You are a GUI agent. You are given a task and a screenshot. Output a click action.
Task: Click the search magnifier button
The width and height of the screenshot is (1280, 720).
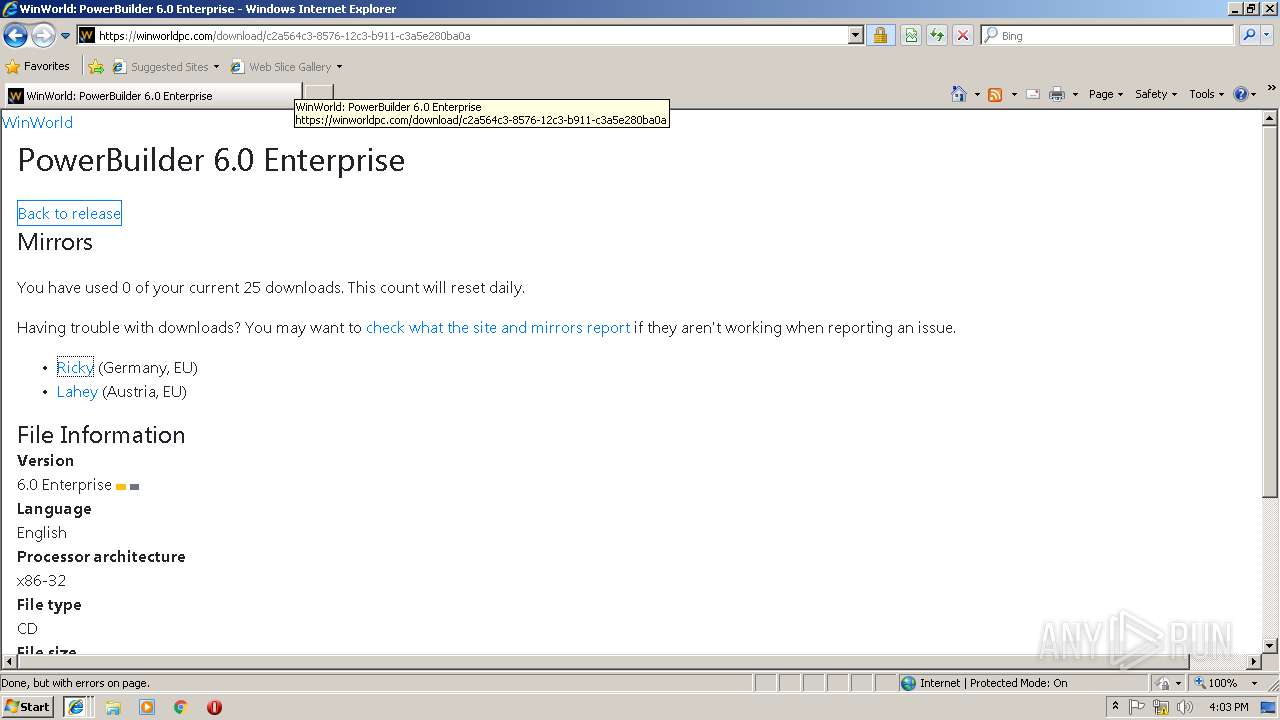pos(1249,35)
